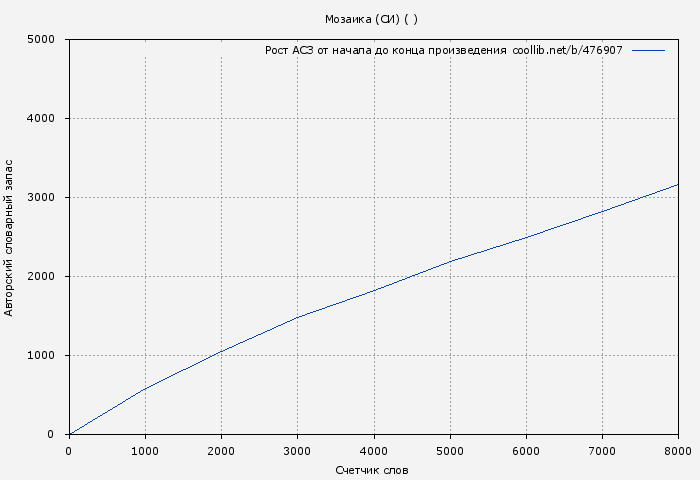Viewport: 700px width, 480px height.
Task: Click the 6000 tick on the horizontal axis
Action: coord(526,451)
